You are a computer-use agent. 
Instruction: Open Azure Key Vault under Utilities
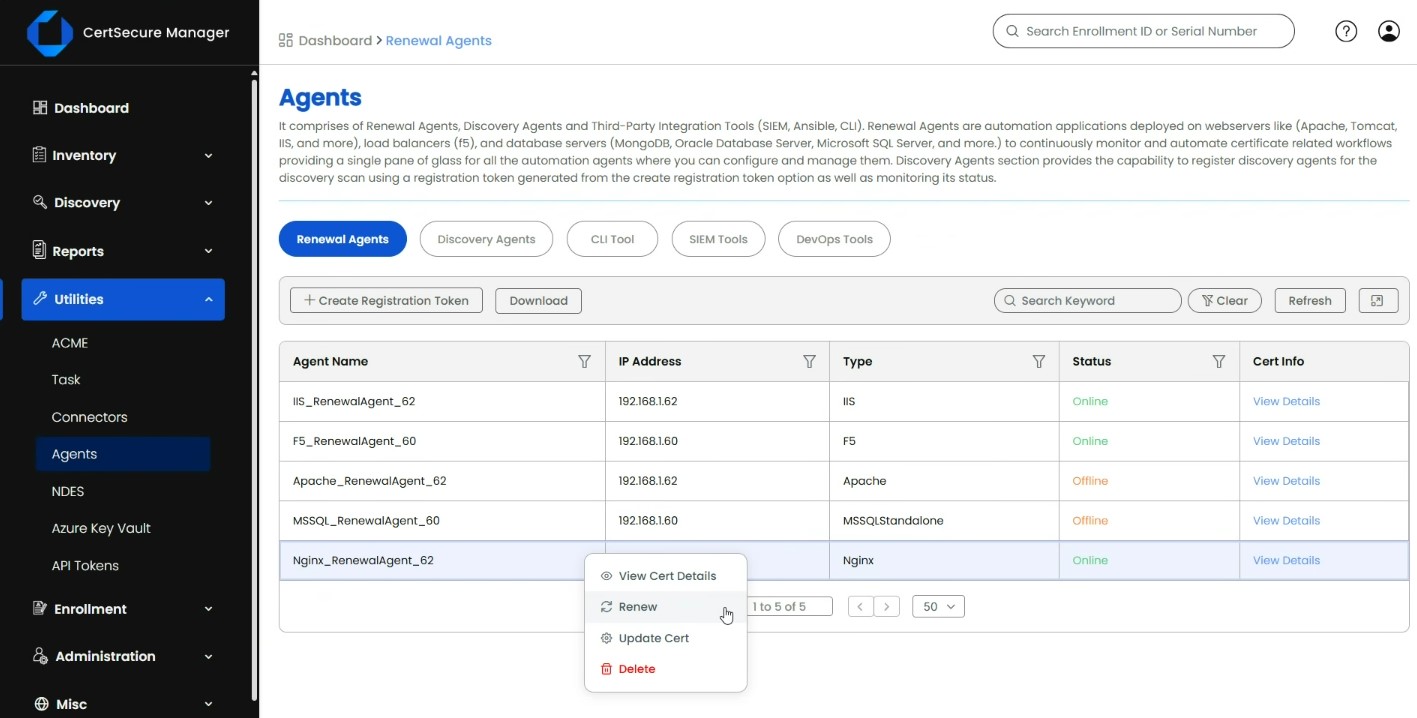click(x=101, y=528)
